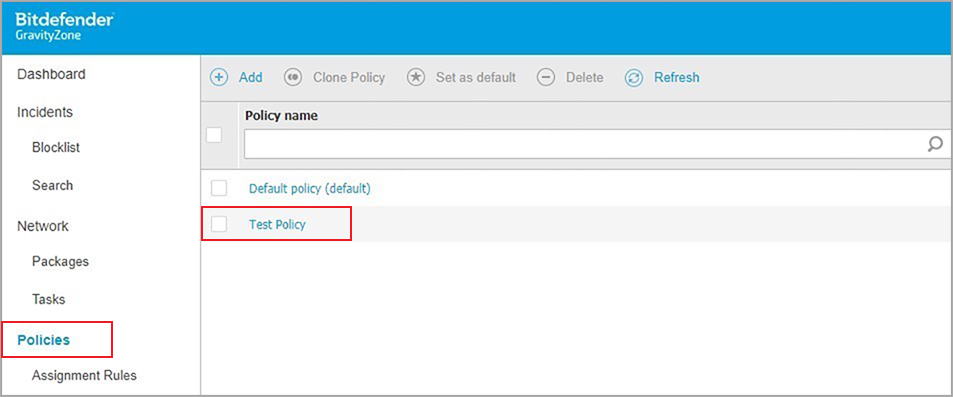Click the Delete minus icon
953x397 pixels.
[546, 78]
